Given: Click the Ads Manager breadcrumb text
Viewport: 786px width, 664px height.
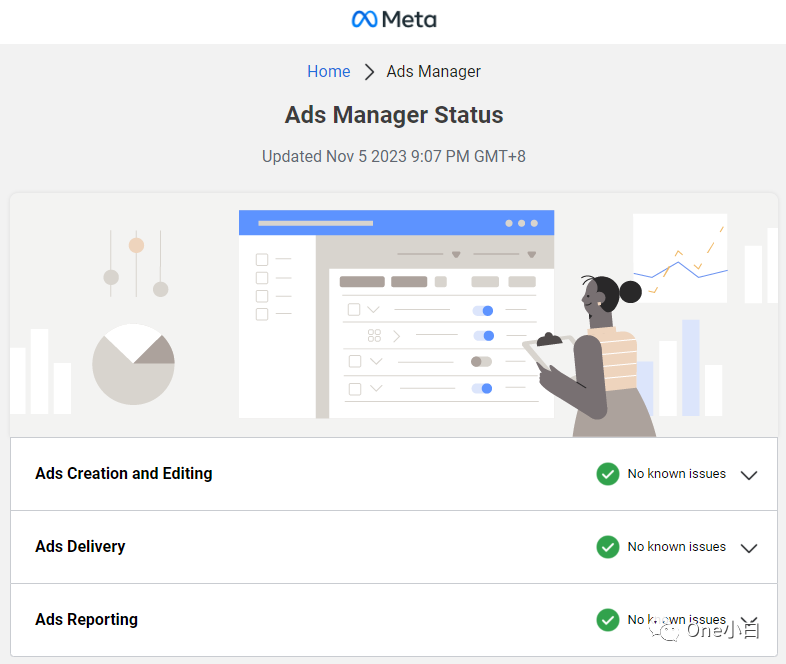Looking at the screenshot, I should [x=433, y=71].
